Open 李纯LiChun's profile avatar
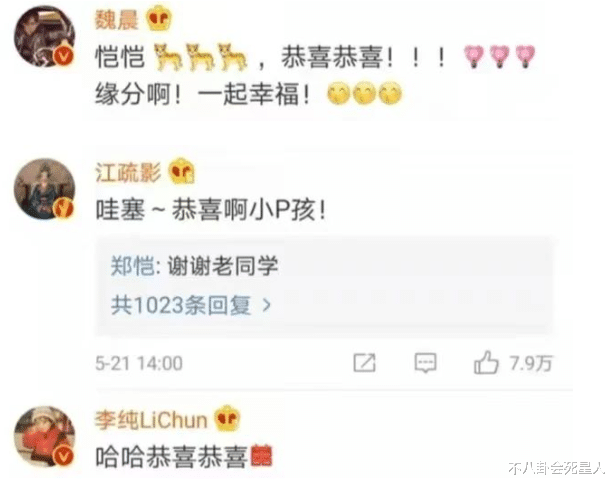The width and height of the screenshot is (613, 484). tap(44, 436)
